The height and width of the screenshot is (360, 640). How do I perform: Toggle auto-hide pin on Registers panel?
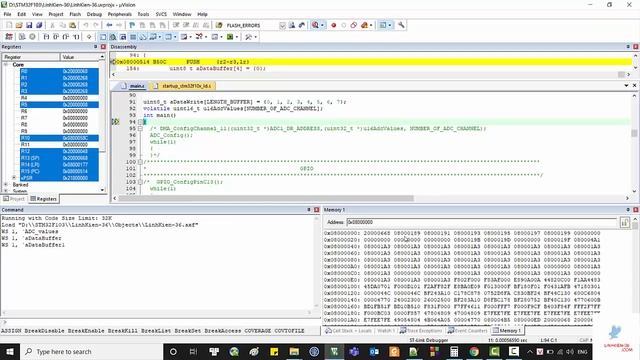[96, 47]
